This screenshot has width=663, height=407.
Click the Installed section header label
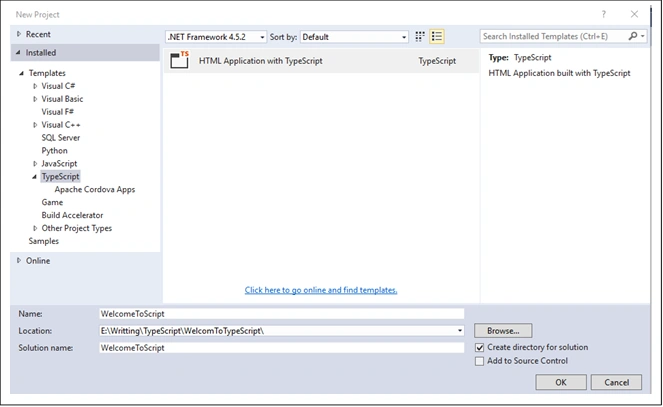pyautogui.click(x=41, y=52)
